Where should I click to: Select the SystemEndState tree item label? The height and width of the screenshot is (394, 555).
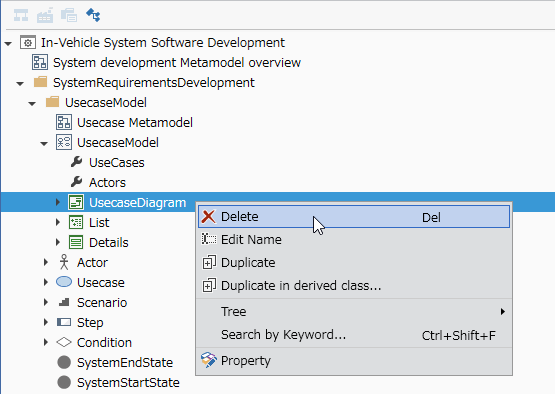pyautogui.click(x=125, y=362)
